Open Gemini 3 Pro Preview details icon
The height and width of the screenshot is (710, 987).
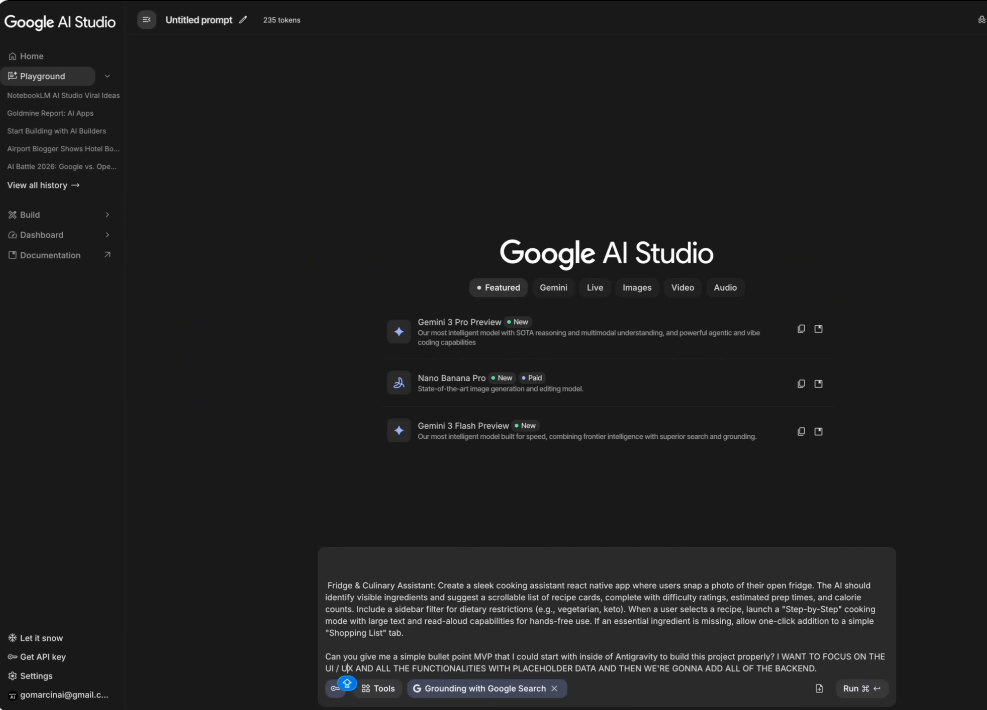pyautogui.click(x=818, y=329)
